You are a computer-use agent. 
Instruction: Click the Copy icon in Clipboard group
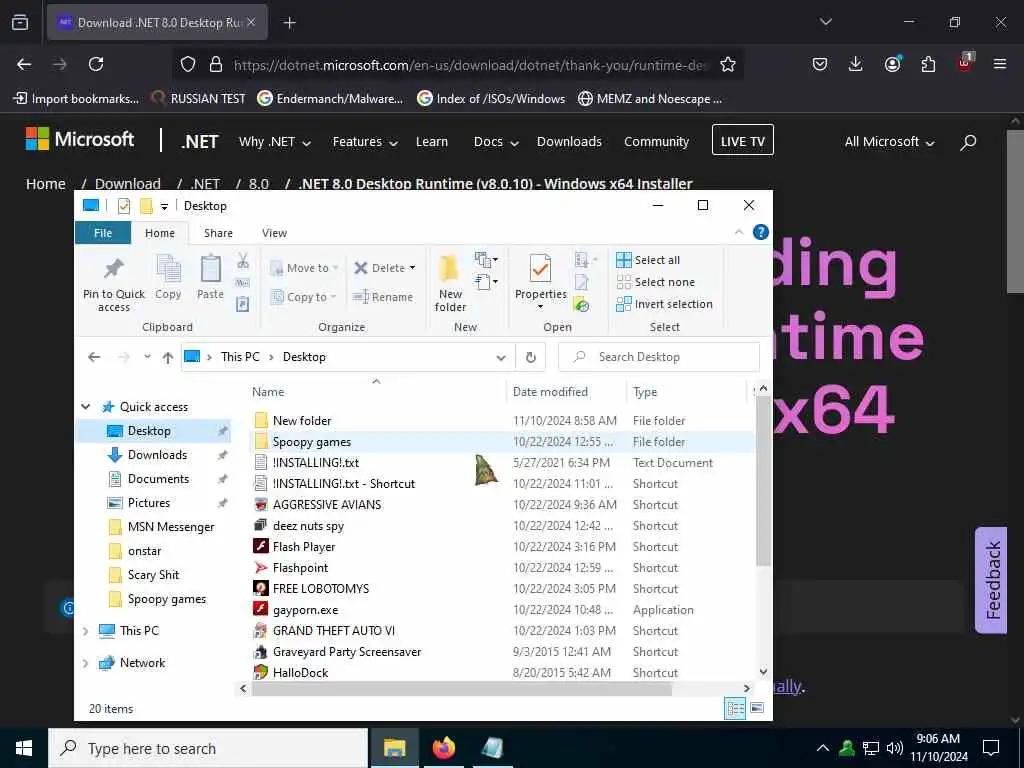click(x=168, y=269)
